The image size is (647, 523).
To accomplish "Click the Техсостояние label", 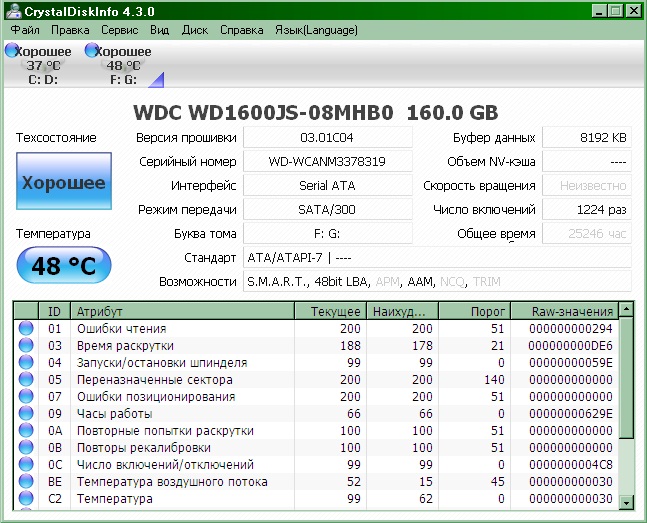I will pos(56,137).
